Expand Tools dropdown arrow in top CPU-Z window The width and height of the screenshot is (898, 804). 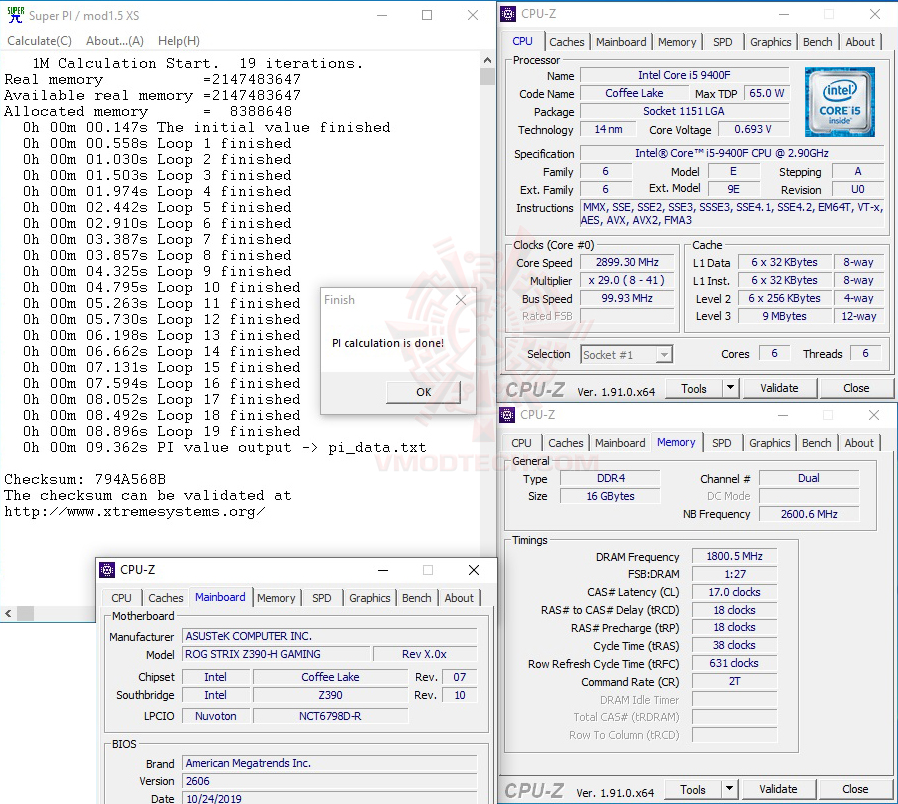pyautogui.click(x=730, y=389)
